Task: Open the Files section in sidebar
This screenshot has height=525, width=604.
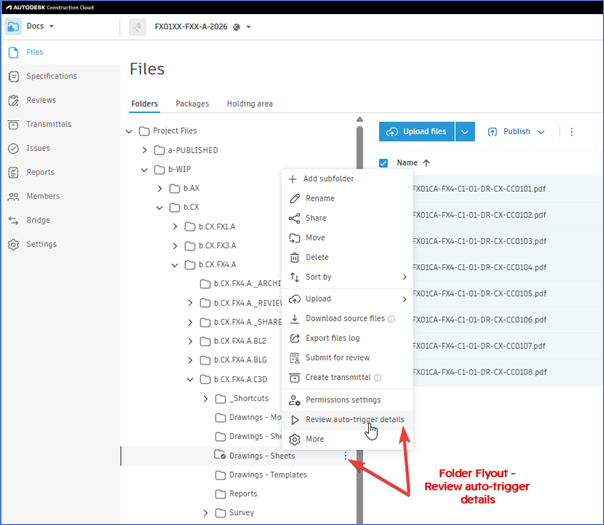Action: pyautogui.click(x=35, y=52)
